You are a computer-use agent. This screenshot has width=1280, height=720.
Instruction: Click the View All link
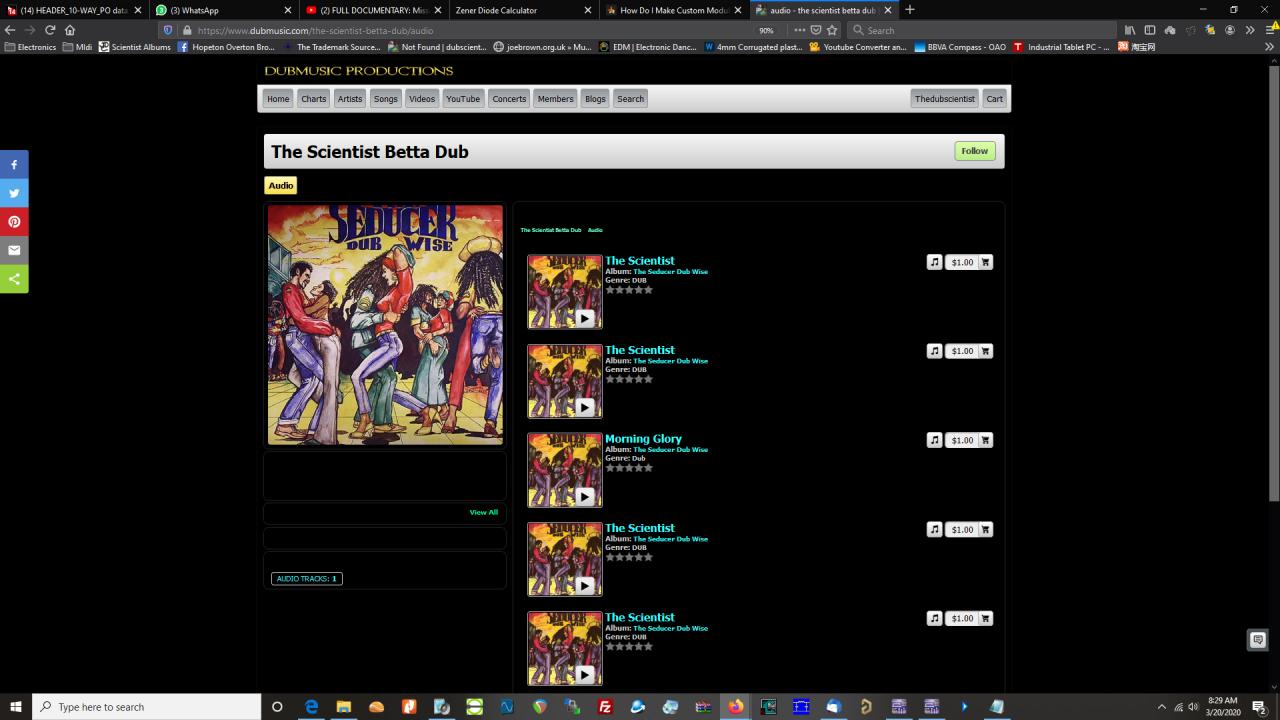coord(484,512)
